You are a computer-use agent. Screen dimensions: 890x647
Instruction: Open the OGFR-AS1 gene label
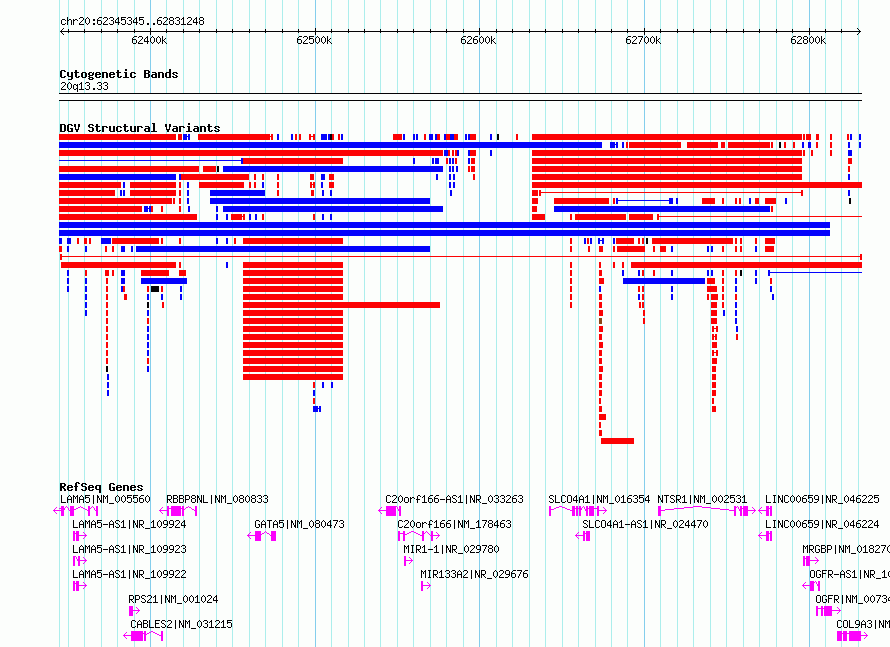click(849, 574)
